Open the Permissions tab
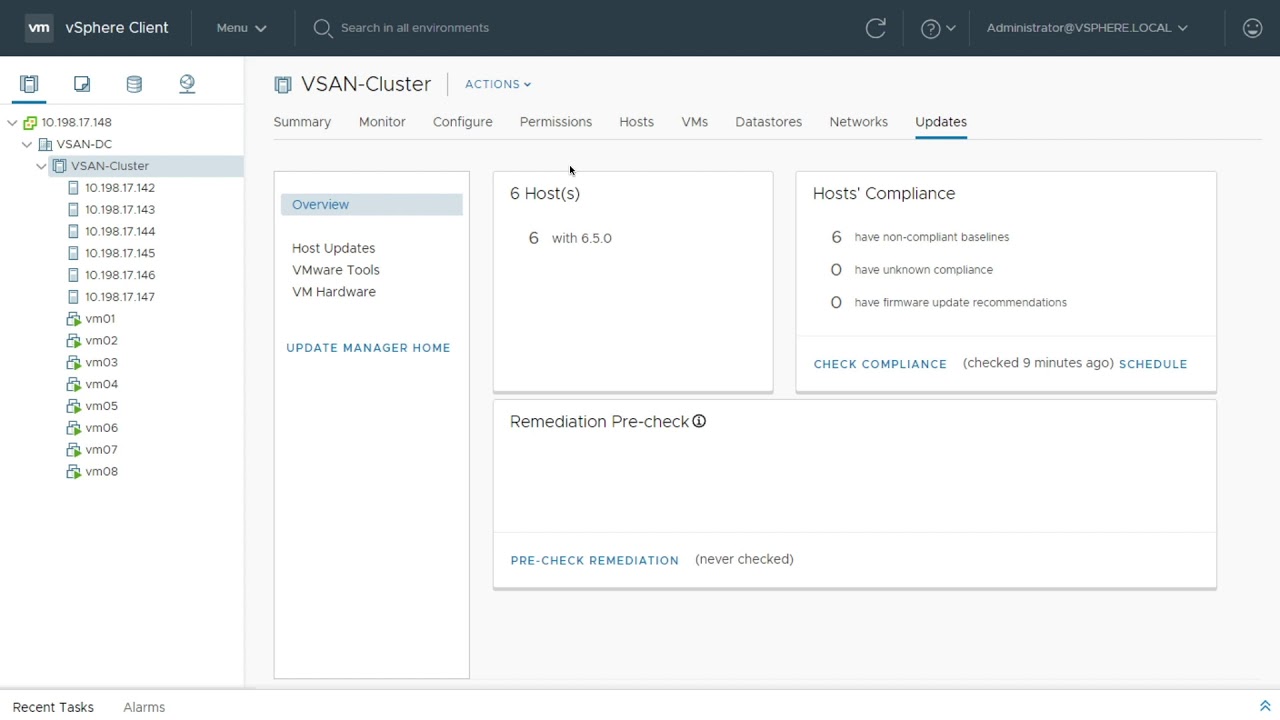This screenshot has width=1280, height=720. [556, 122]
